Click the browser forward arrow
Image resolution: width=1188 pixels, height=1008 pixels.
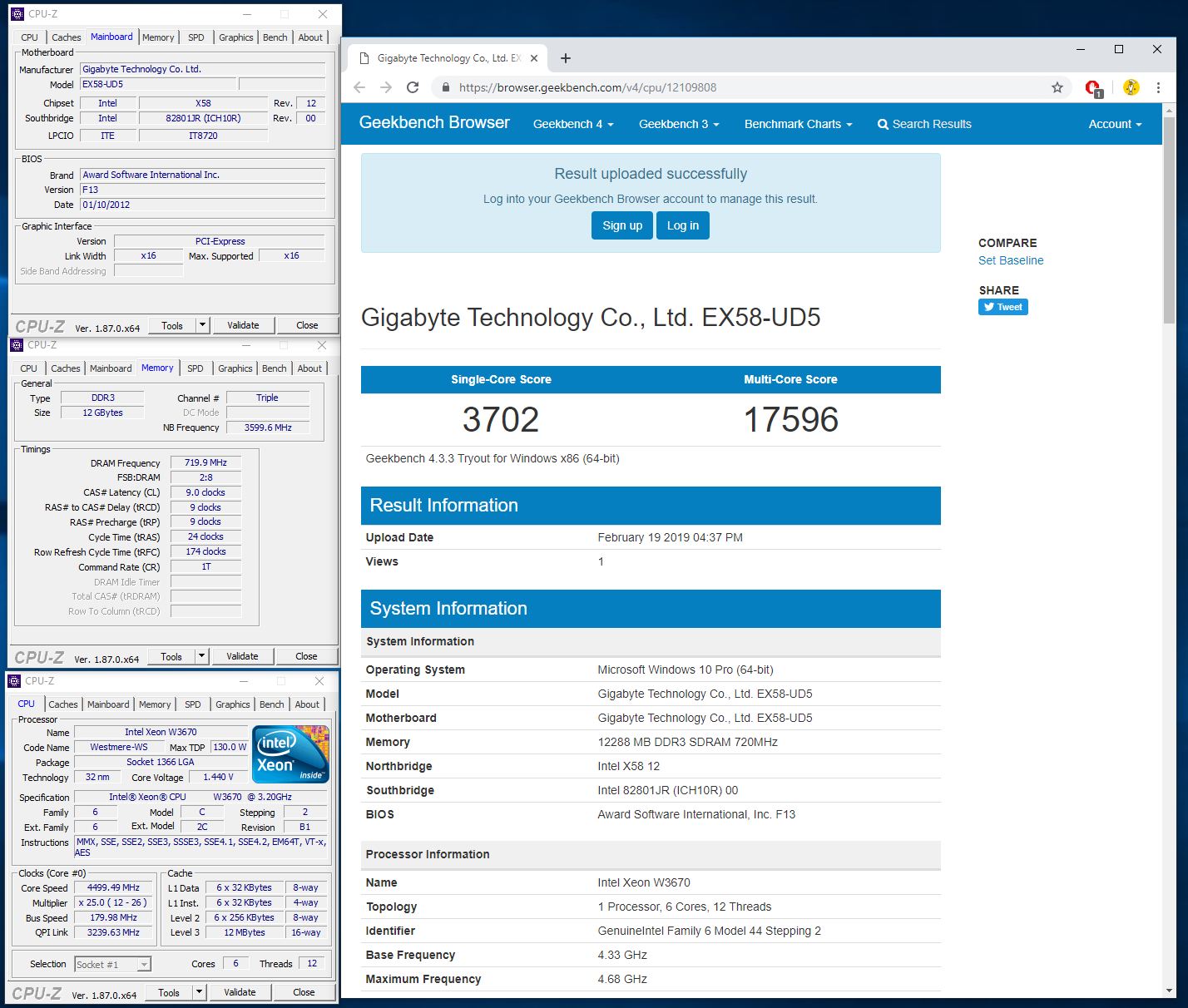(x=386, y=87)
